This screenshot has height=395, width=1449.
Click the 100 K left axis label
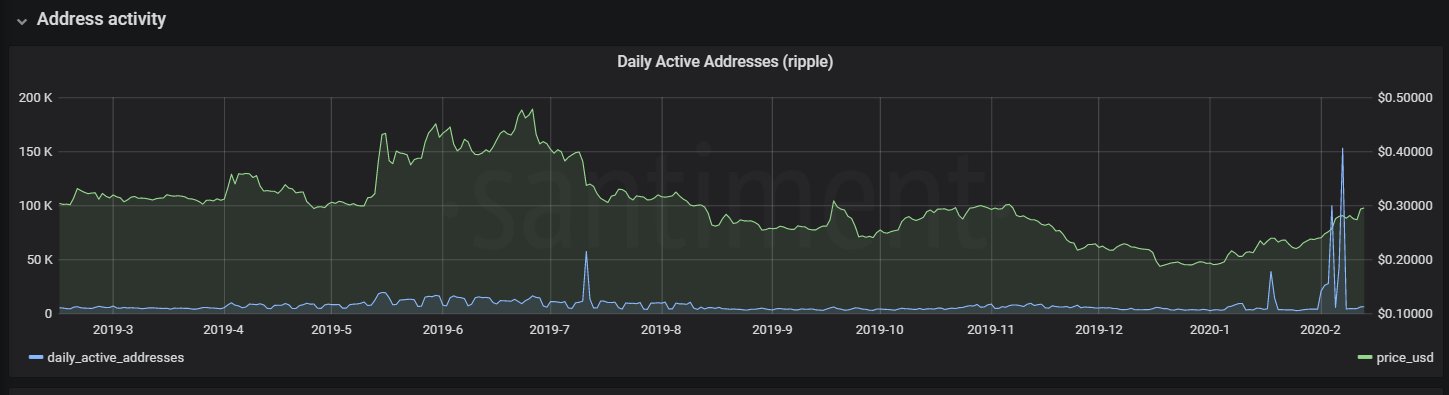coord(35,206)
